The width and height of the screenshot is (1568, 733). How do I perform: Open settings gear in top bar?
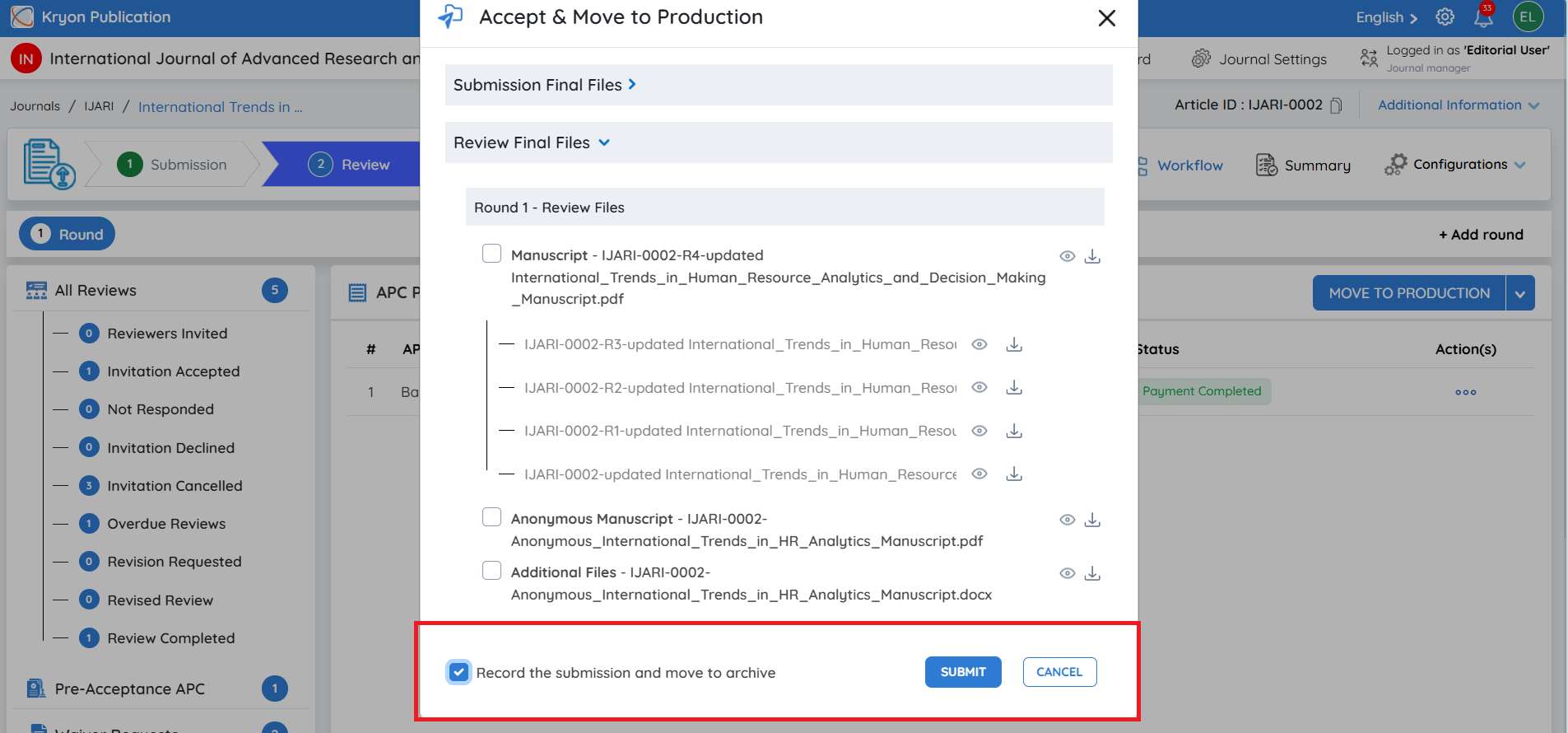click(x=1445, y=17)
